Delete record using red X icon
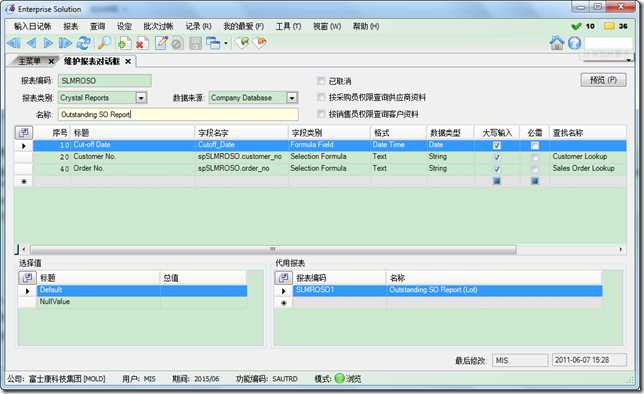 coord(142,43)
